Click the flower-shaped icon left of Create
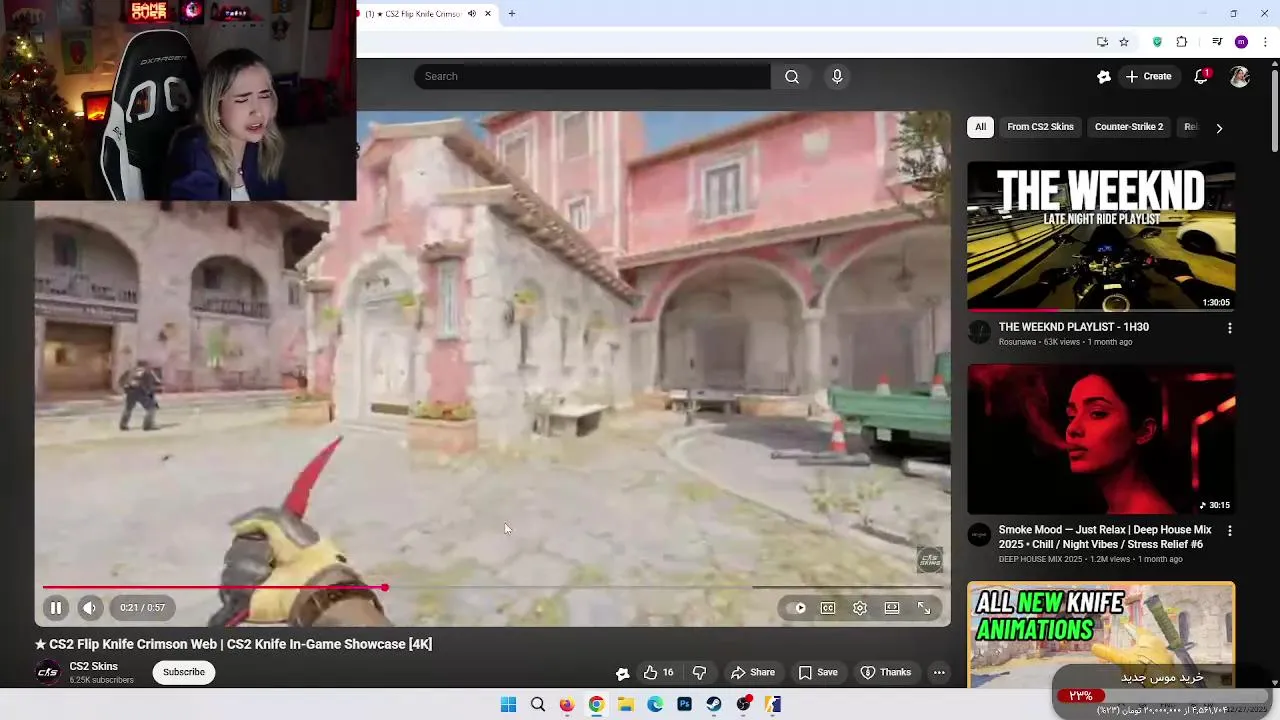Viewport: 1280px width, 720px height. pyautogui.click(x=1104, y=76)
